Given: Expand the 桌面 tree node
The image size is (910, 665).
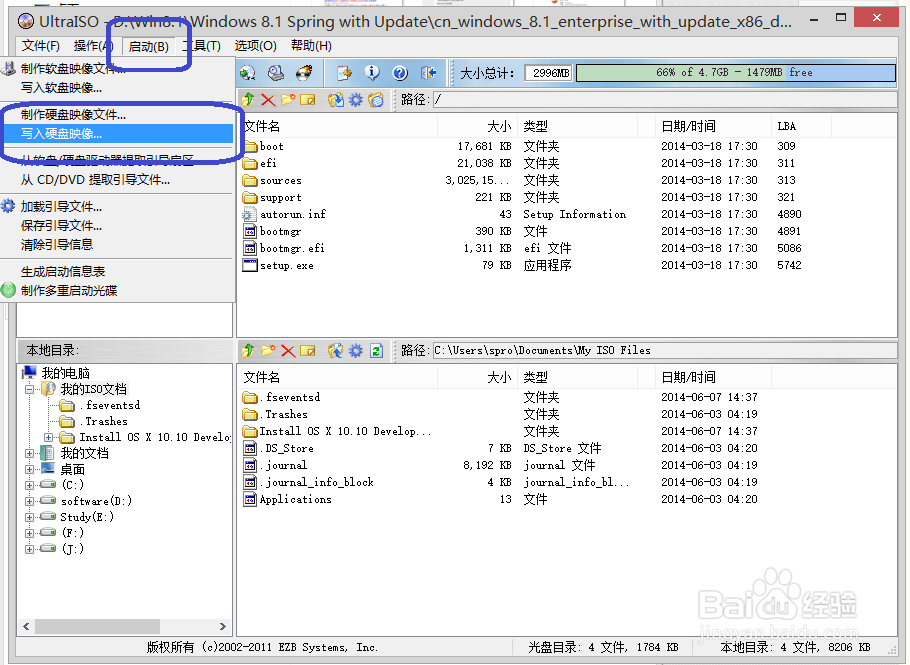Looking at the screenshot, I should click(30, 469).
